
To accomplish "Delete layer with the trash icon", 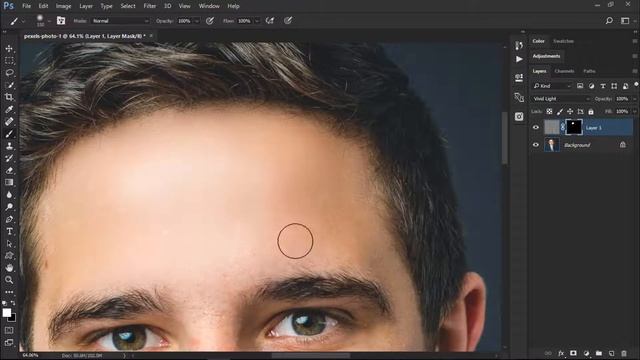I will (624, 353).
